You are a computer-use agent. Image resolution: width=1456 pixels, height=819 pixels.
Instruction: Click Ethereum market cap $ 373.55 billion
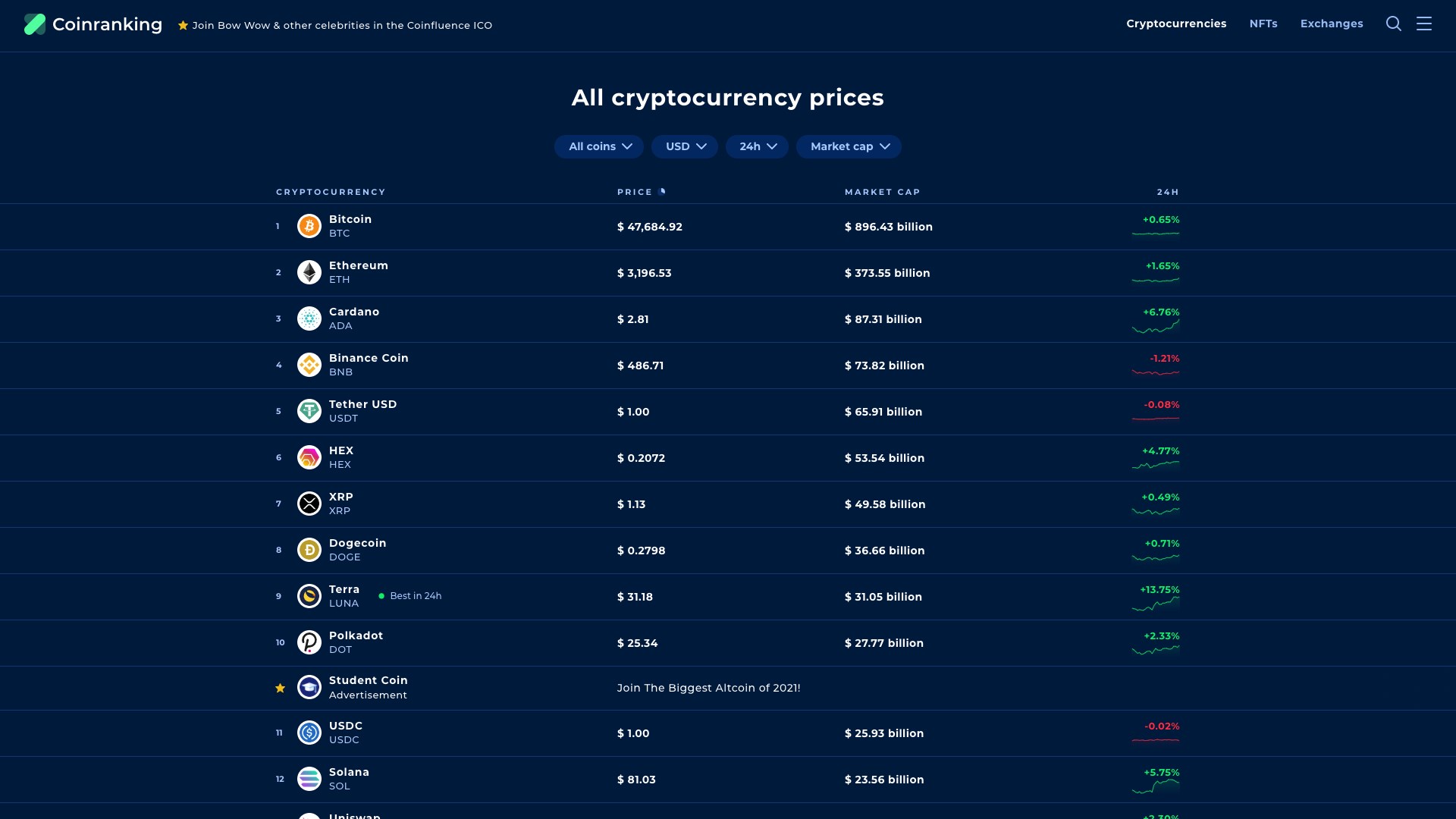(887, 273)
